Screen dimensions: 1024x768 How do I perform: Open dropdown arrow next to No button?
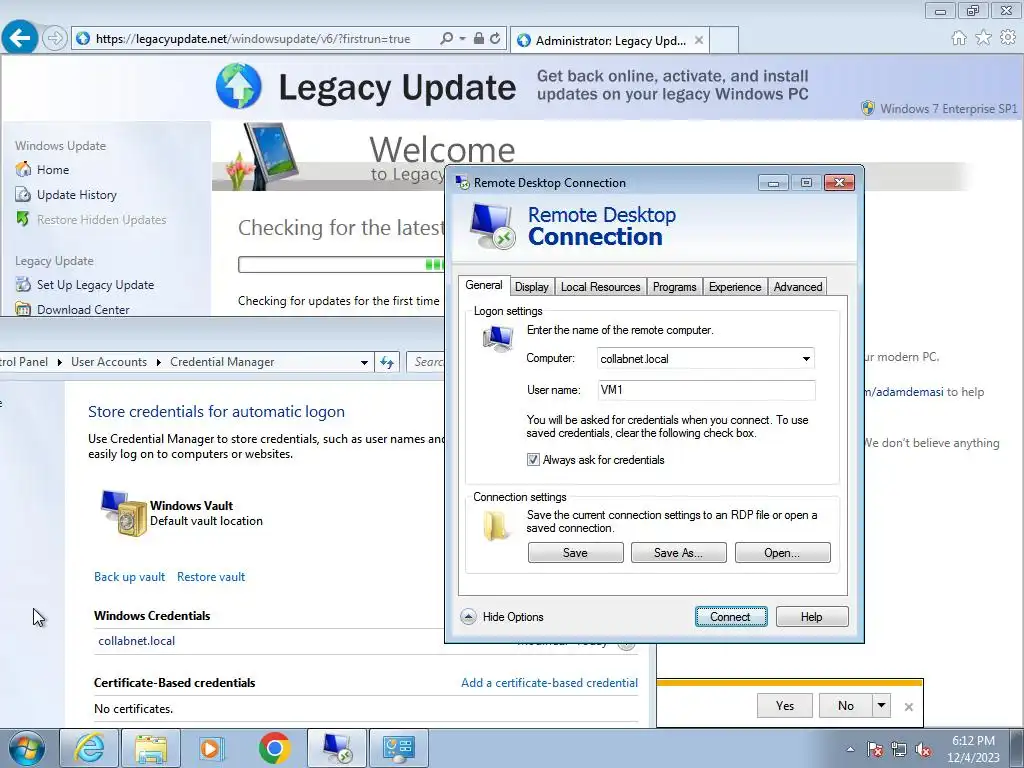tap(882, 705)
